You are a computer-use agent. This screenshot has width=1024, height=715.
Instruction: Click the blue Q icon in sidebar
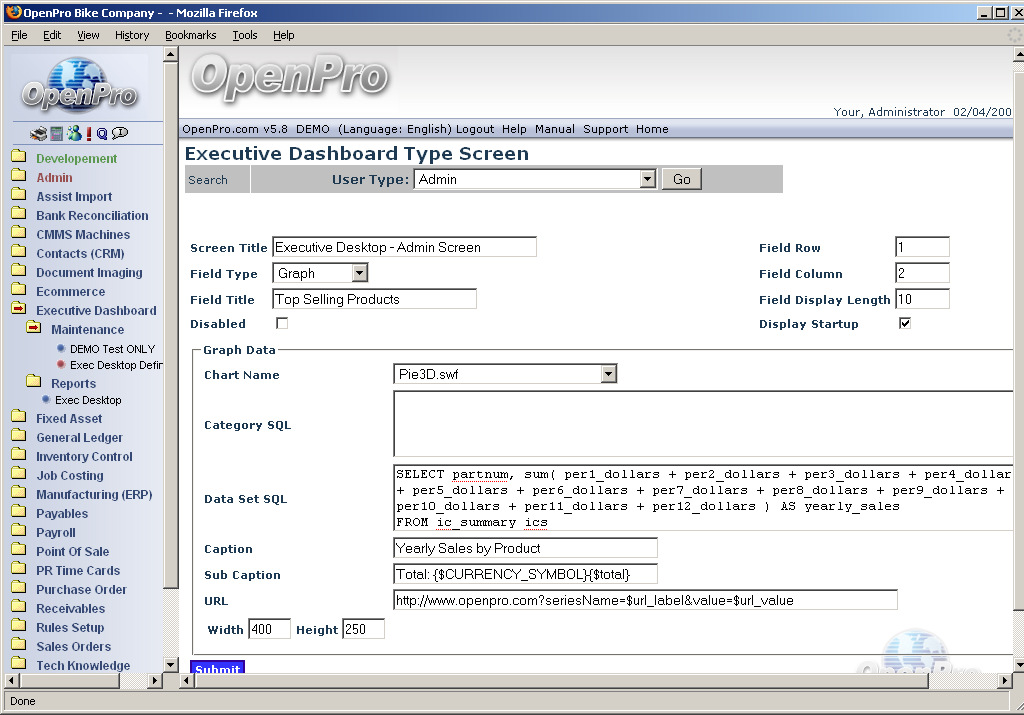coord(102,133)
